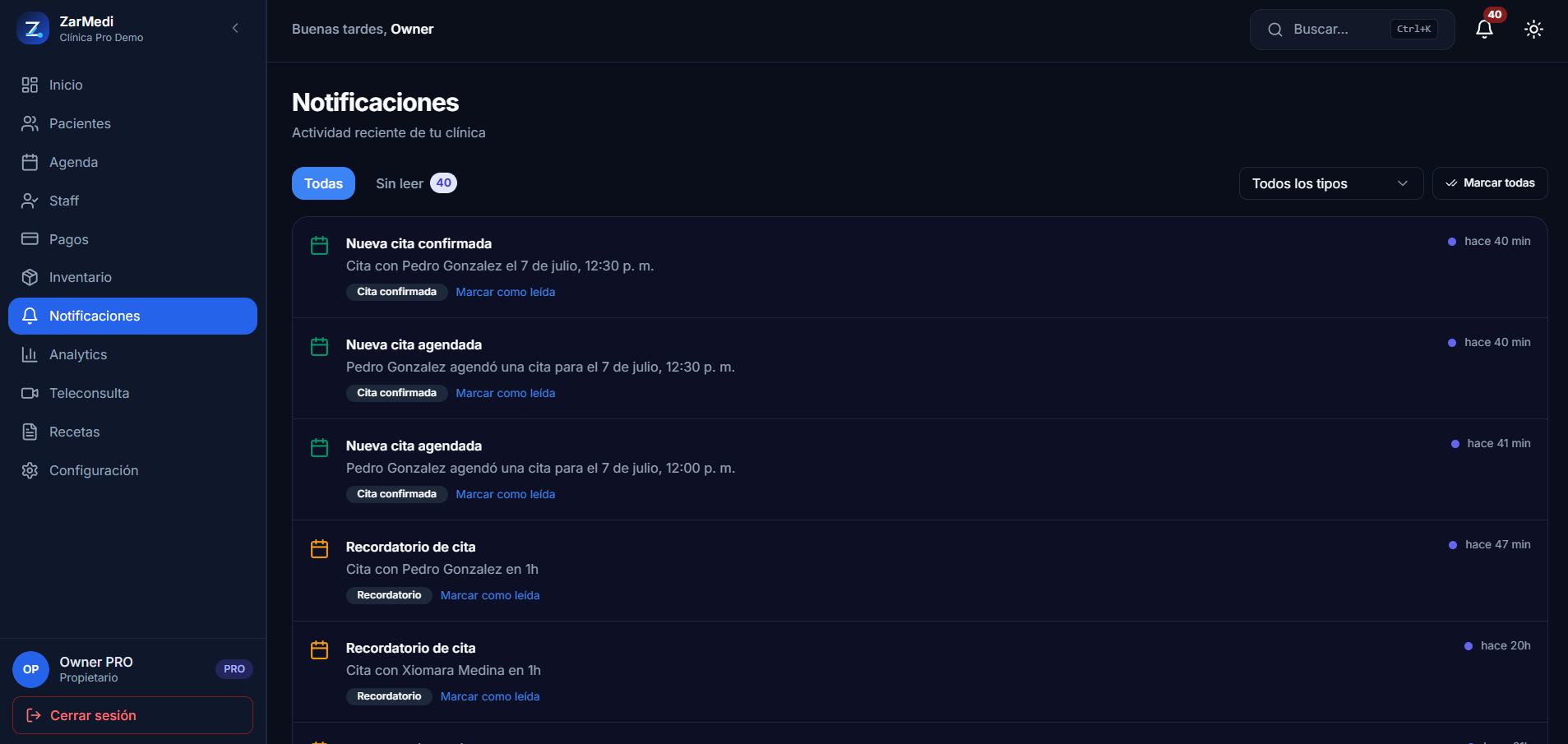Click the Cerrar sesión button

click(x=132, y=715)
